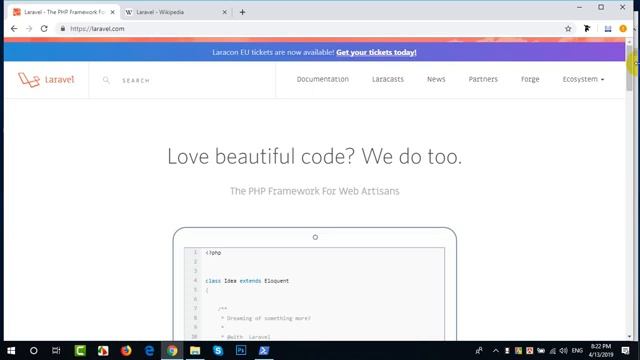640x360 pixels.
Task: Open Task View in the taskbar
Action: 56,351
